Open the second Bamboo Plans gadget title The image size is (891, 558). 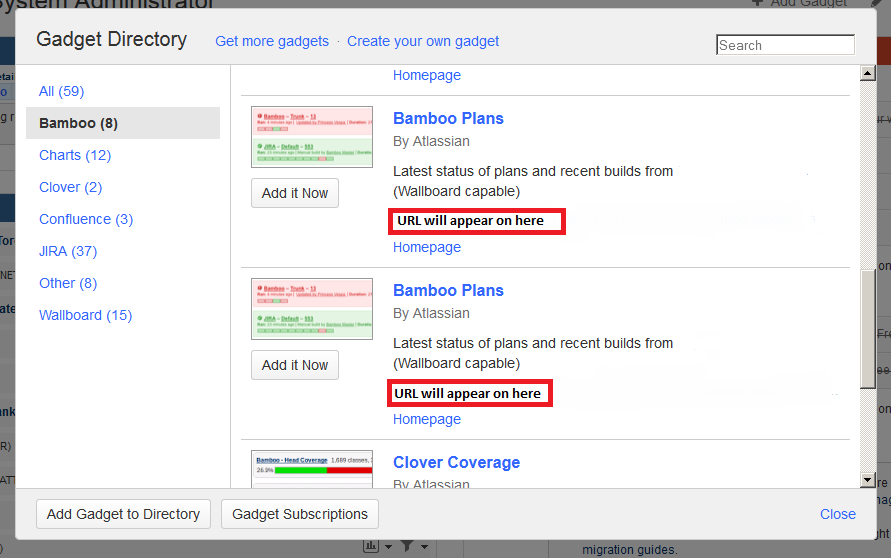coord(448,290)
